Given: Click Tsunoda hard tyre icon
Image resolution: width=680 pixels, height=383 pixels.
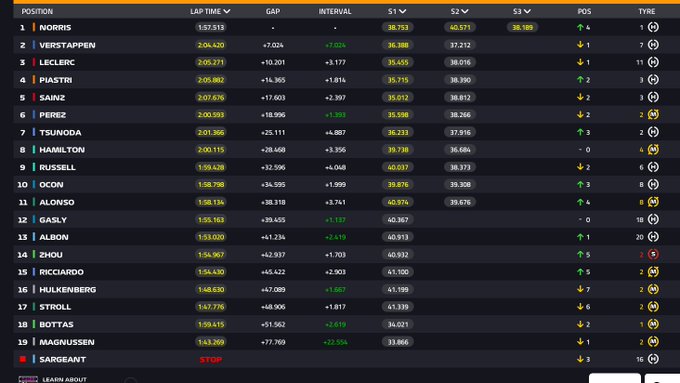Looking at the screenshot, I should click(653, 132).
